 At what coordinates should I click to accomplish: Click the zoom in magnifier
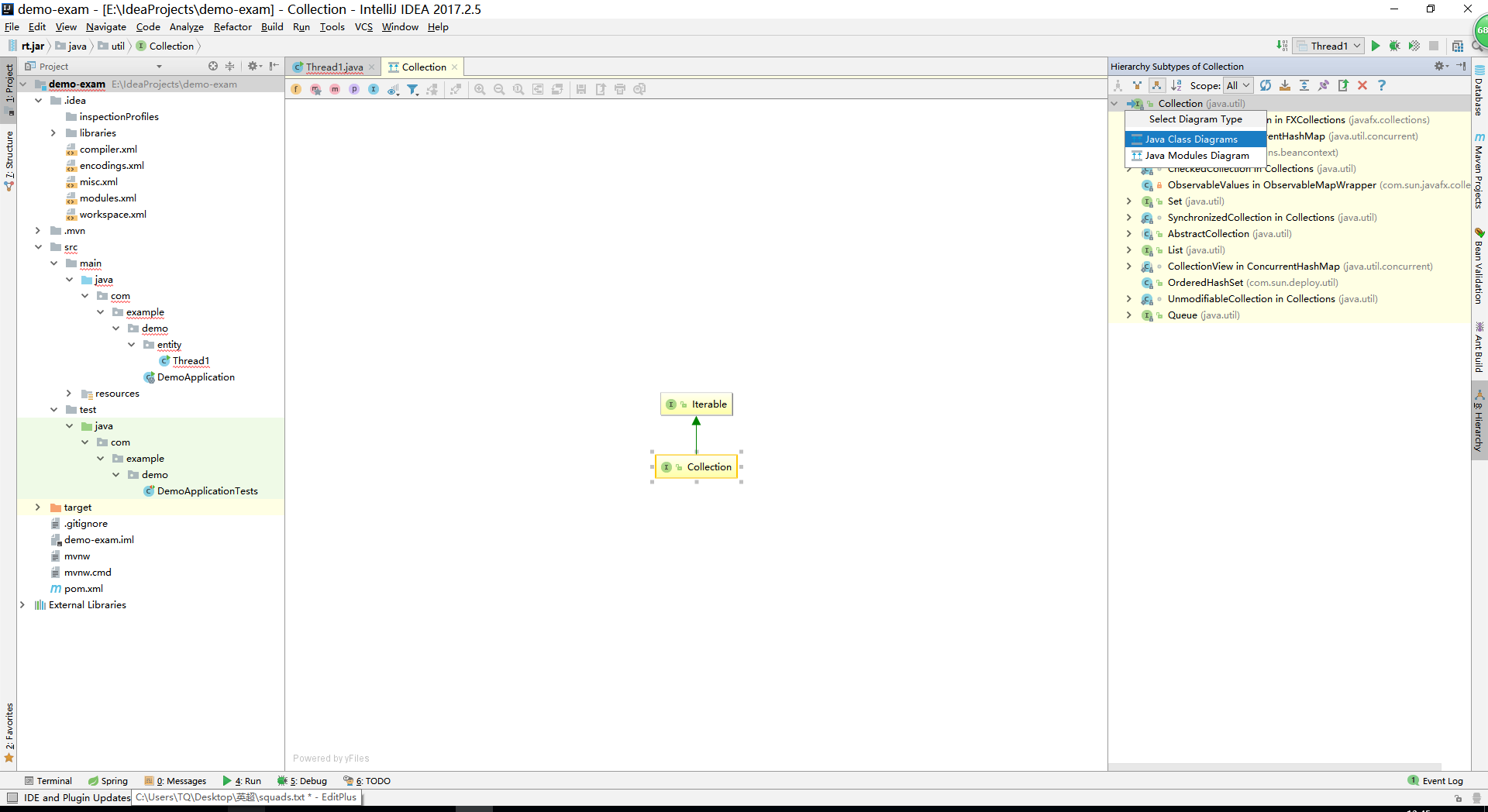coord(480,89)
